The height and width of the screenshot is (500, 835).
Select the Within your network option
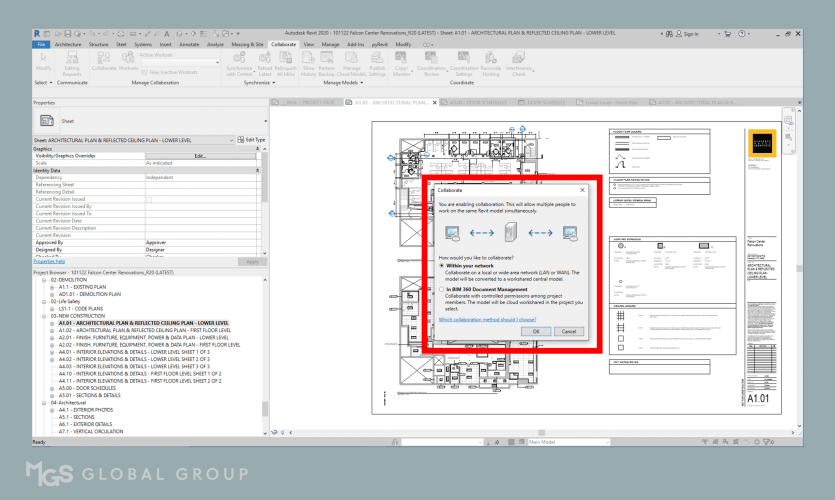click(x=442, y=265)
